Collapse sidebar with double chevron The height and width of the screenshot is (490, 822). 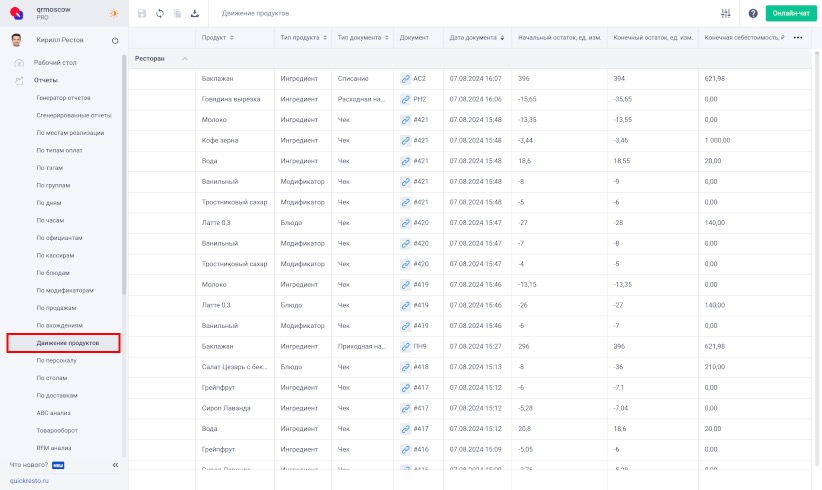pos(115,465)
